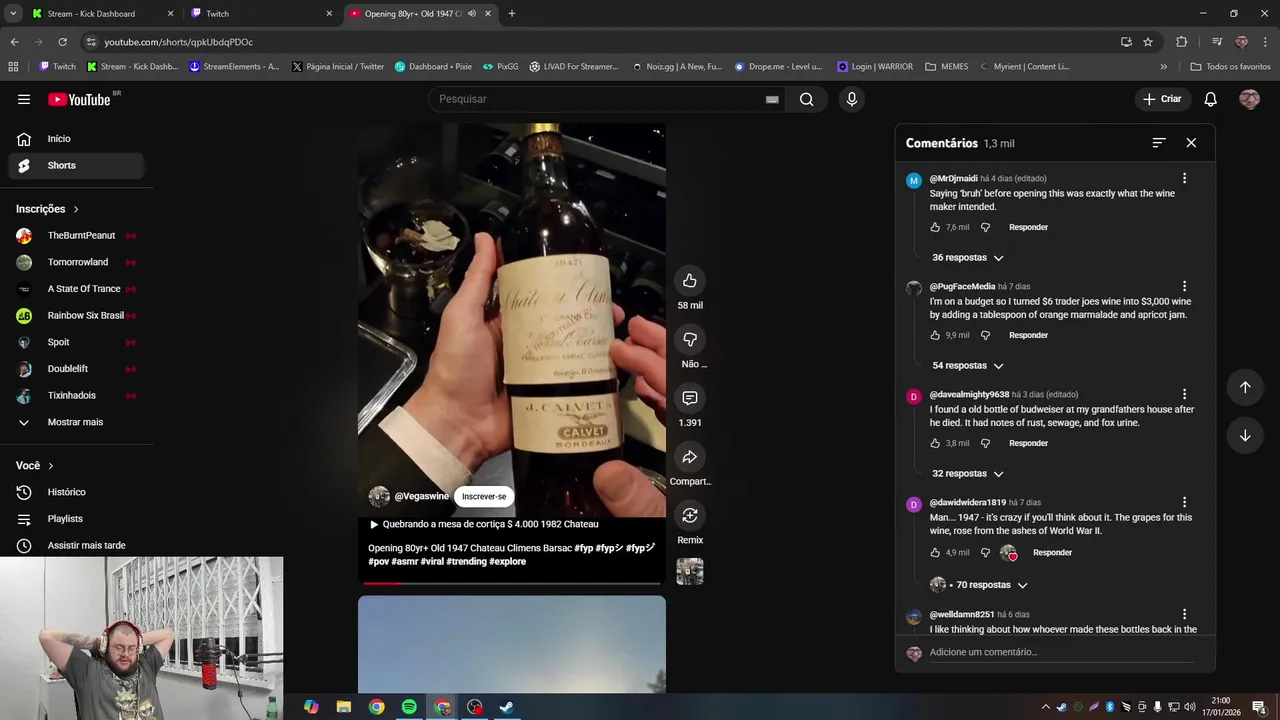
Task: Switch to the Twitch browser tab
Action: 260,14
